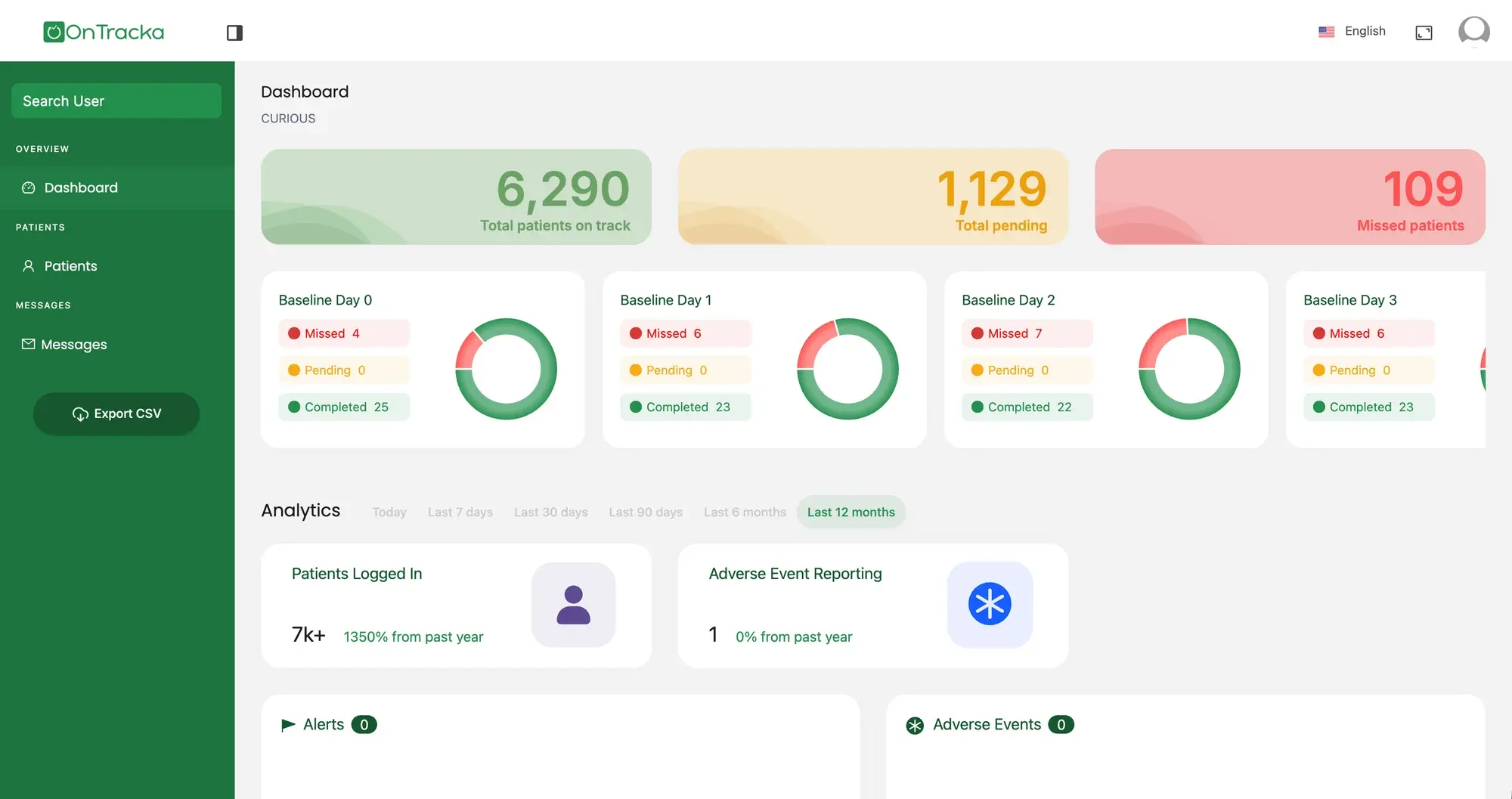This screenshot has height=799, width=1512.
Task: Click the Search User field
Action: click(x=116, y=101)
